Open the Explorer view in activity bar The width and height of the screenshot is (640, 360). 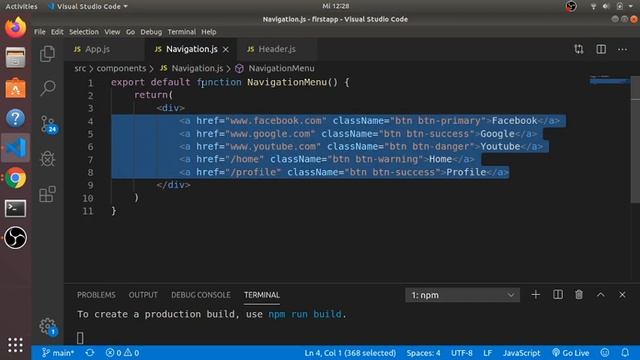point(47,53)
